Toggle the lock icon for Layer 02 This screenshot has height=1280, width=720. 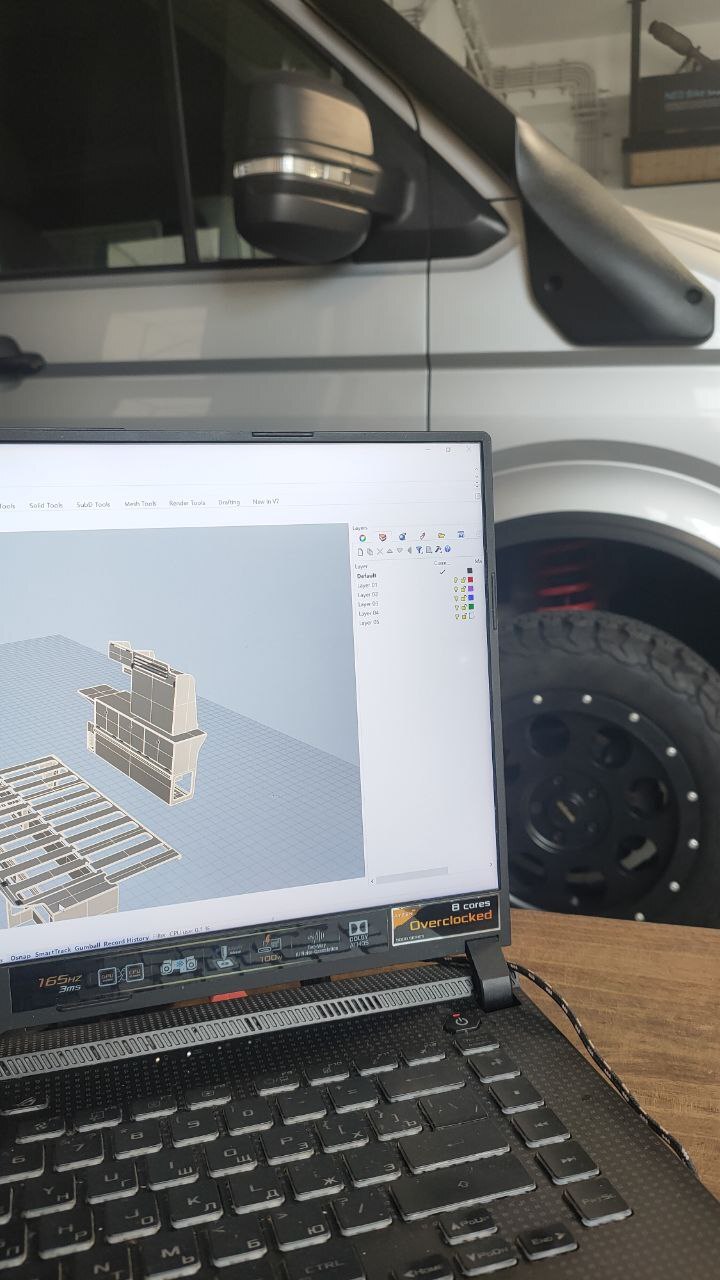pos(463,589)
